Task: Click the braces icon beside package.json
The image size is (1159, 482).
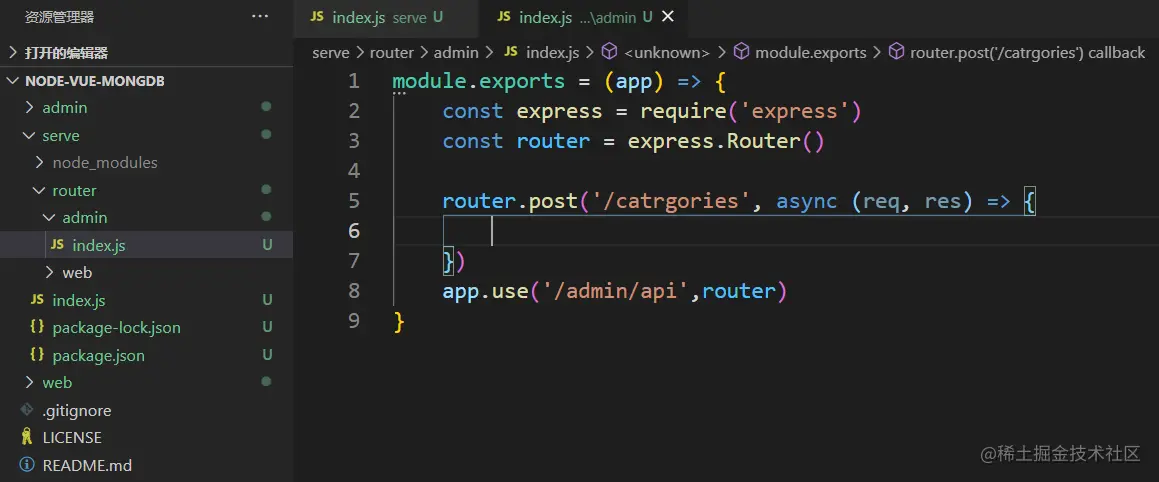Action: click(x=37, y=354)
